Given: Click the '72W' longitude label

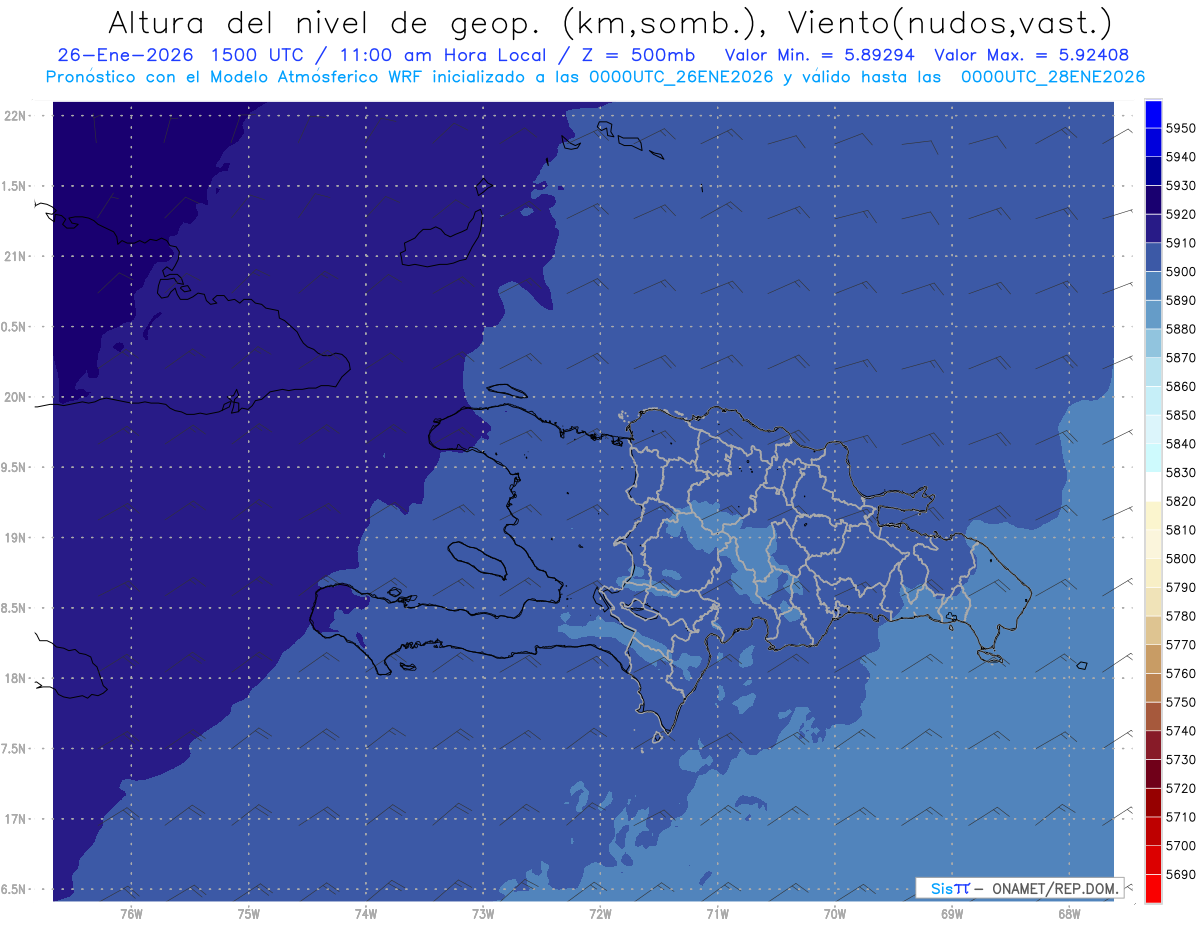Looking at the screenshot, I should pos(600,914).
